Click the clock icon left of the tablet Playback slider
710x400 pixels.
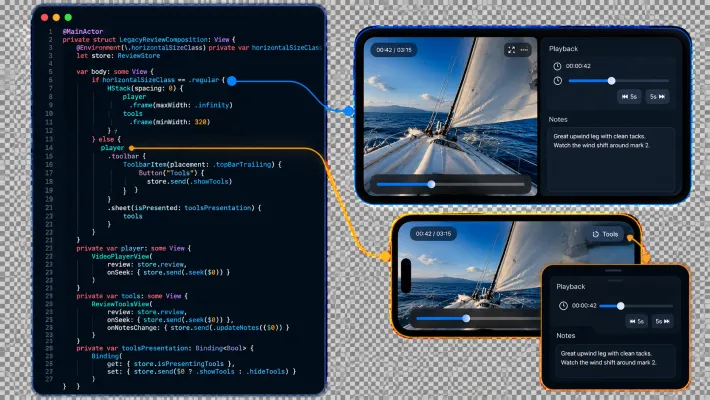[557, 81]
